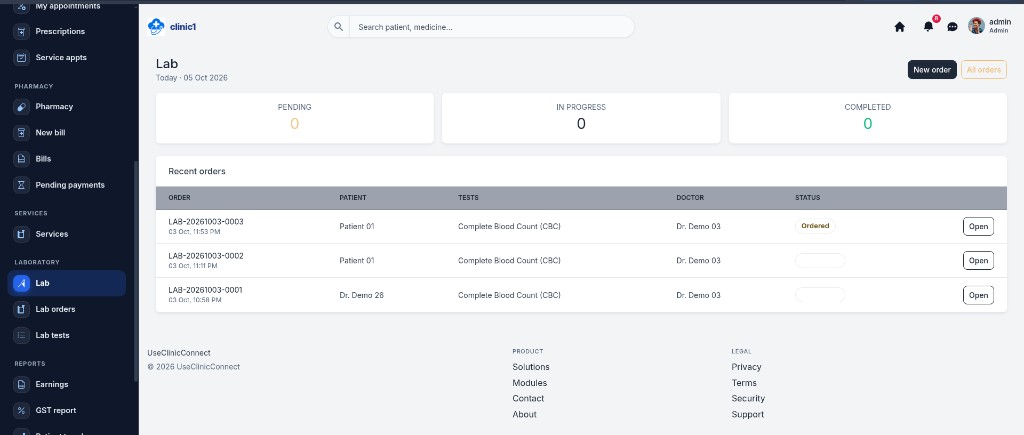Open messages chat bubble icon

(x=952, y=27)
